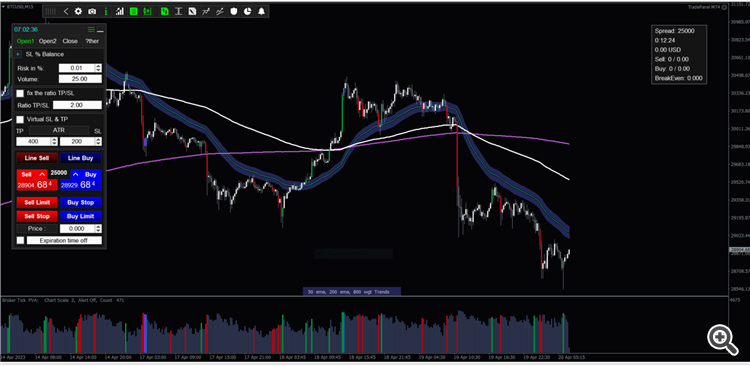Click the 50 ema, 200 ema Trends label

352,291
